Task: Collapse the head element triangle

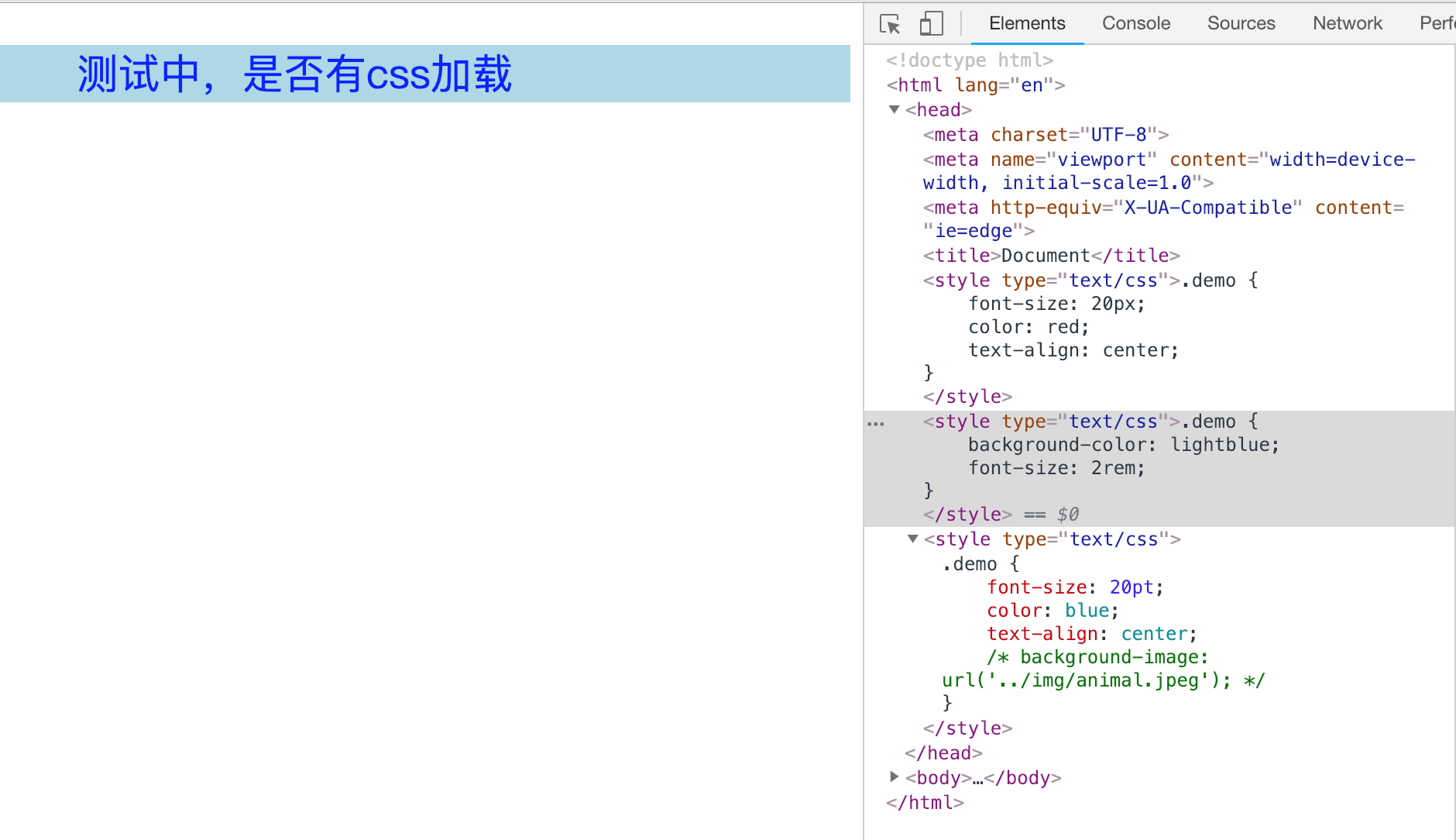Action: 895,109
